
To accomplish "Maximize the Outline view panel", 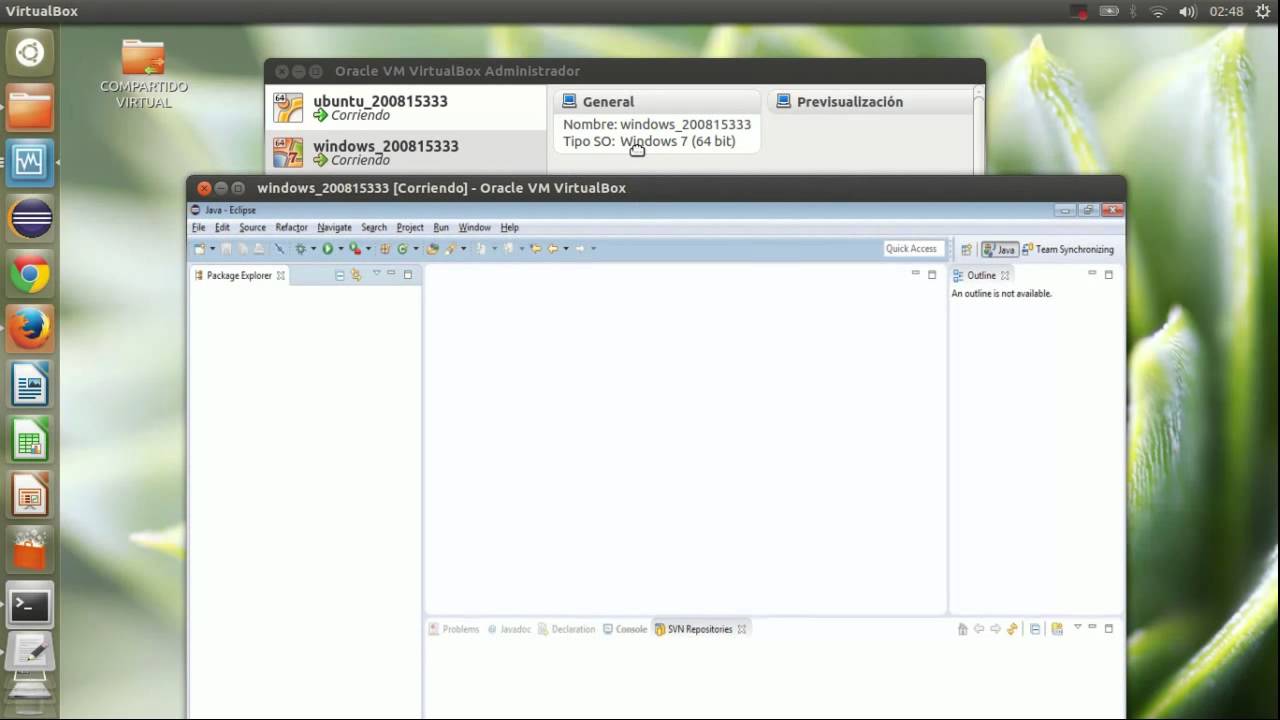I will click(1108, 274).
